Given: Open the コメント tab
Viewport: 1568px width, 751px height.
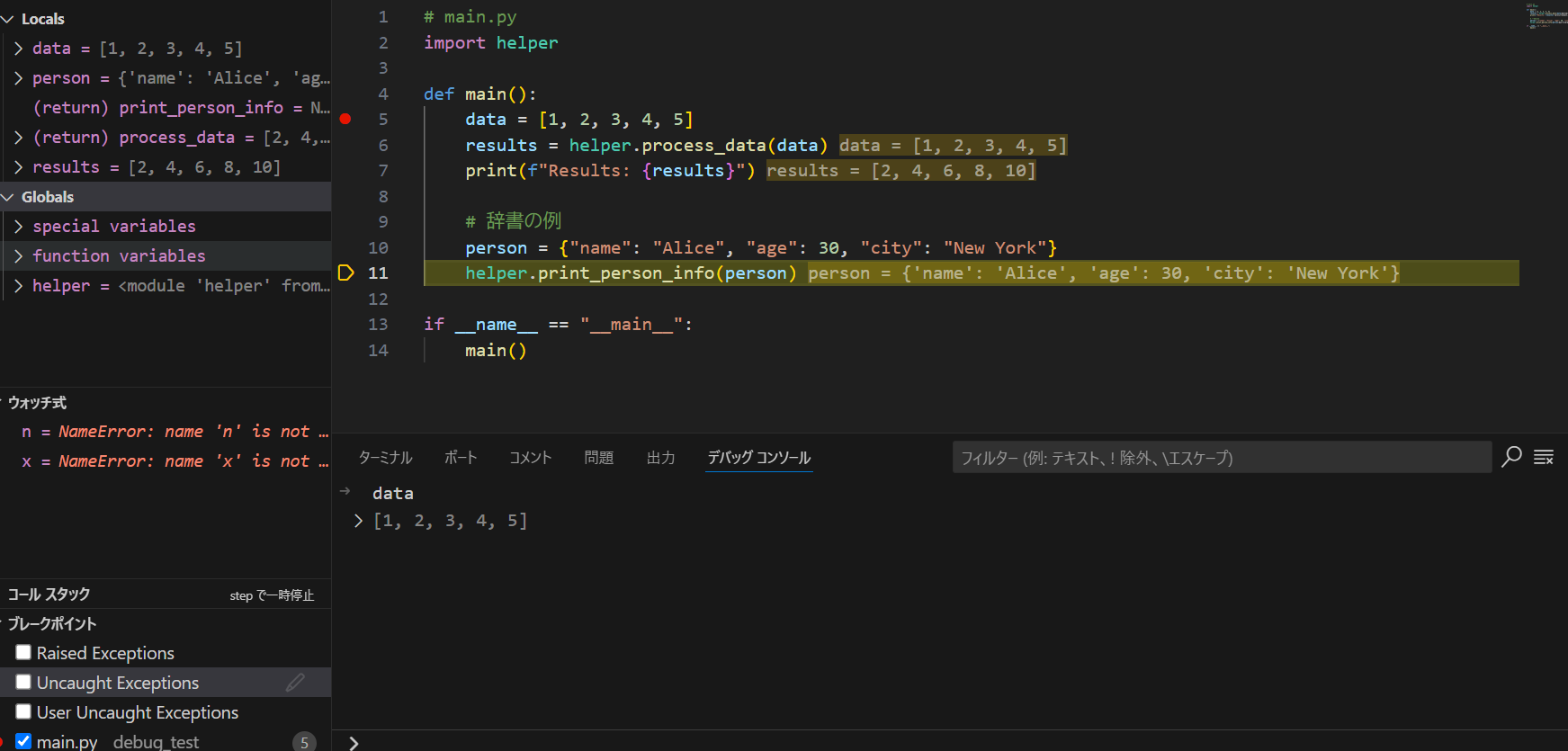Looking at the screenshot, I should [x=530, y=457].
